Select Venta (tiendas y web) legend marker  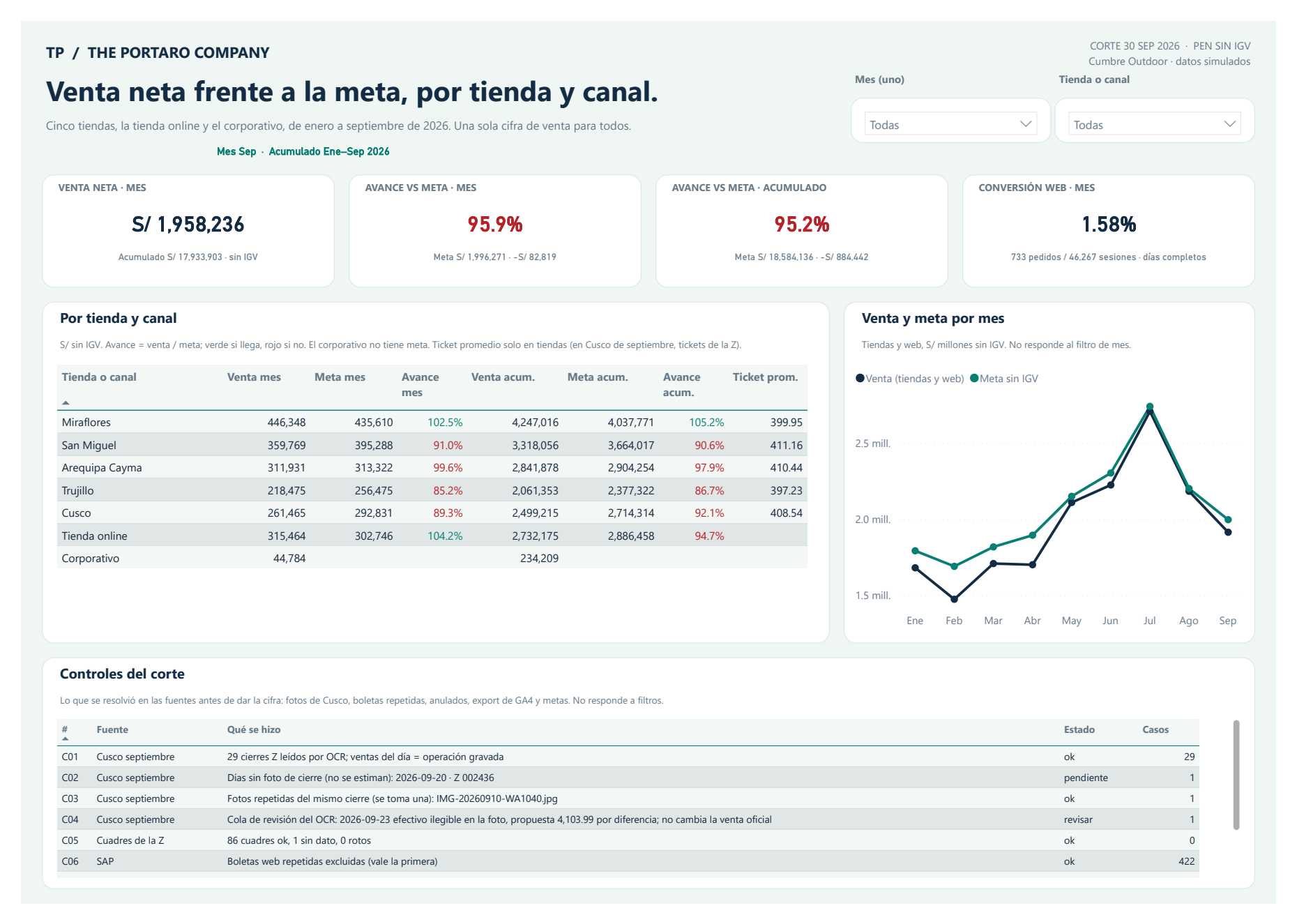(x=860, y=378)
